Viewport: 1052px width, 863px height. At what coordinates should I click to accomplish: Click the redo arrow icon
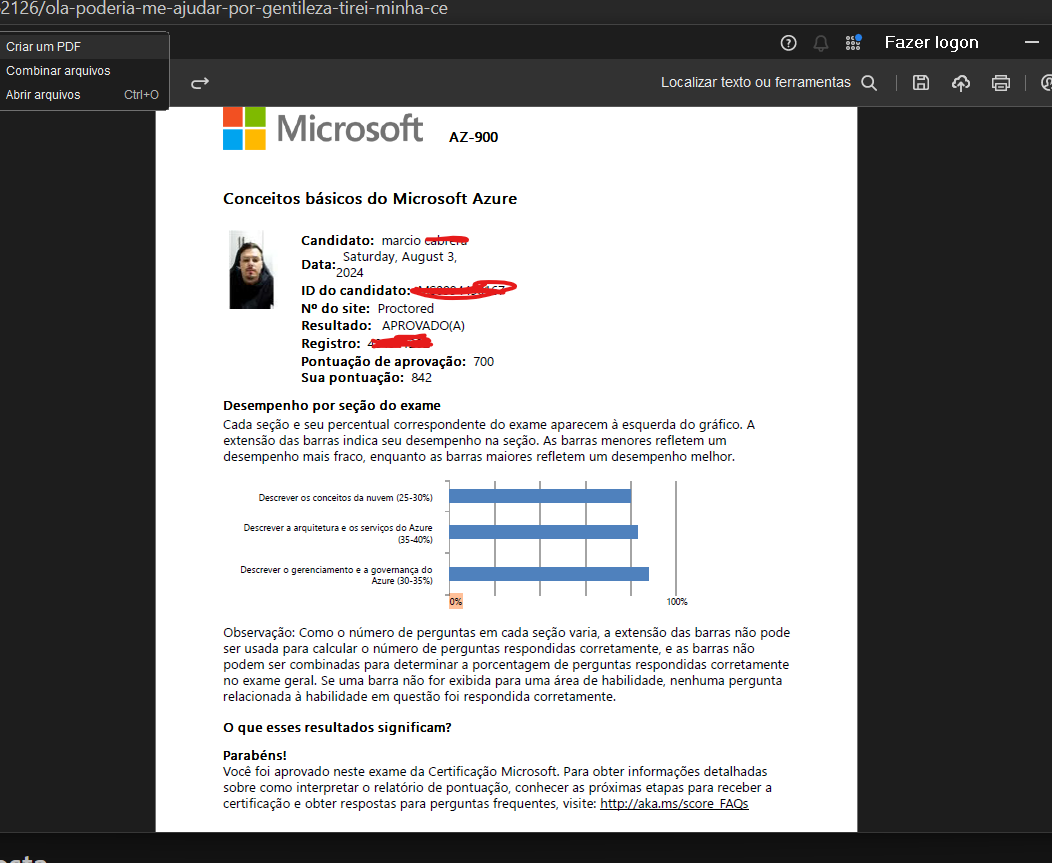[x=200, y=83]
